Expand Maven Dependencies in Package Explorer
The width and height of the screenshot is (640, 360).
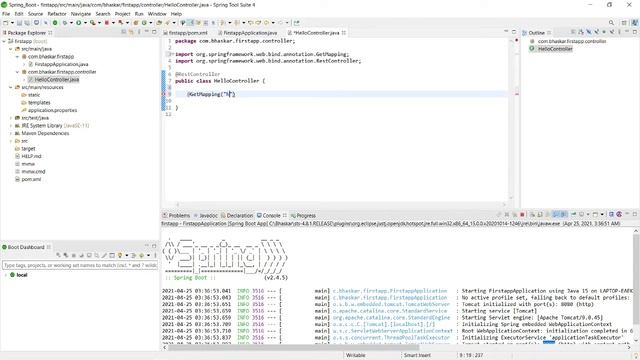(11, 133)
